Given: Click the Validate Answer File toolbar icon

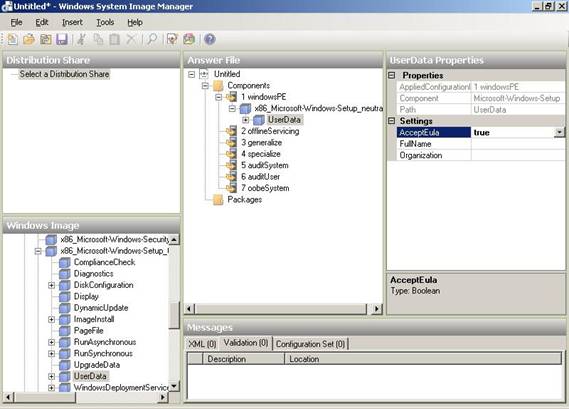Looking at the screenshot, I should 172,39.
